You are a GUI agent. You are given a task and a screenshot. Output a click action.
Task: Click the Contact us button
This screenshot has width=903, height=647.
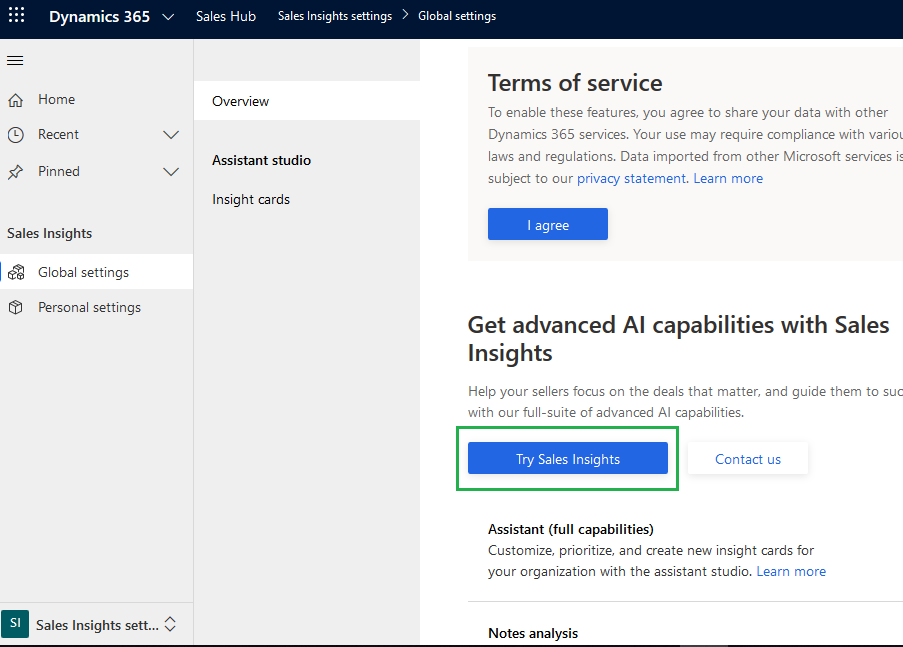pyautogui.click(x=748, y=459)
